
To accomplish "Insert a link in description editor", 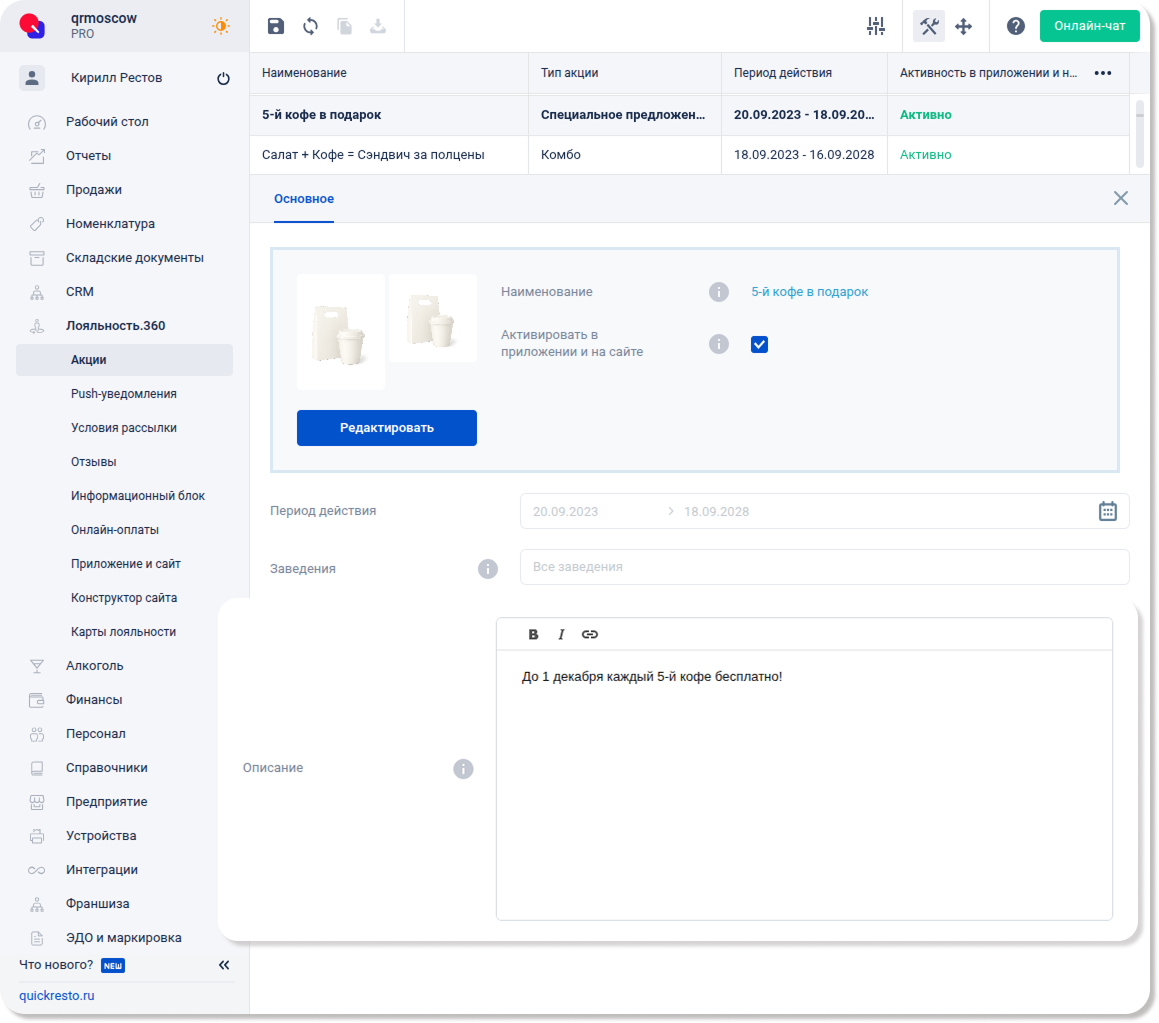I will pos(590,634).
